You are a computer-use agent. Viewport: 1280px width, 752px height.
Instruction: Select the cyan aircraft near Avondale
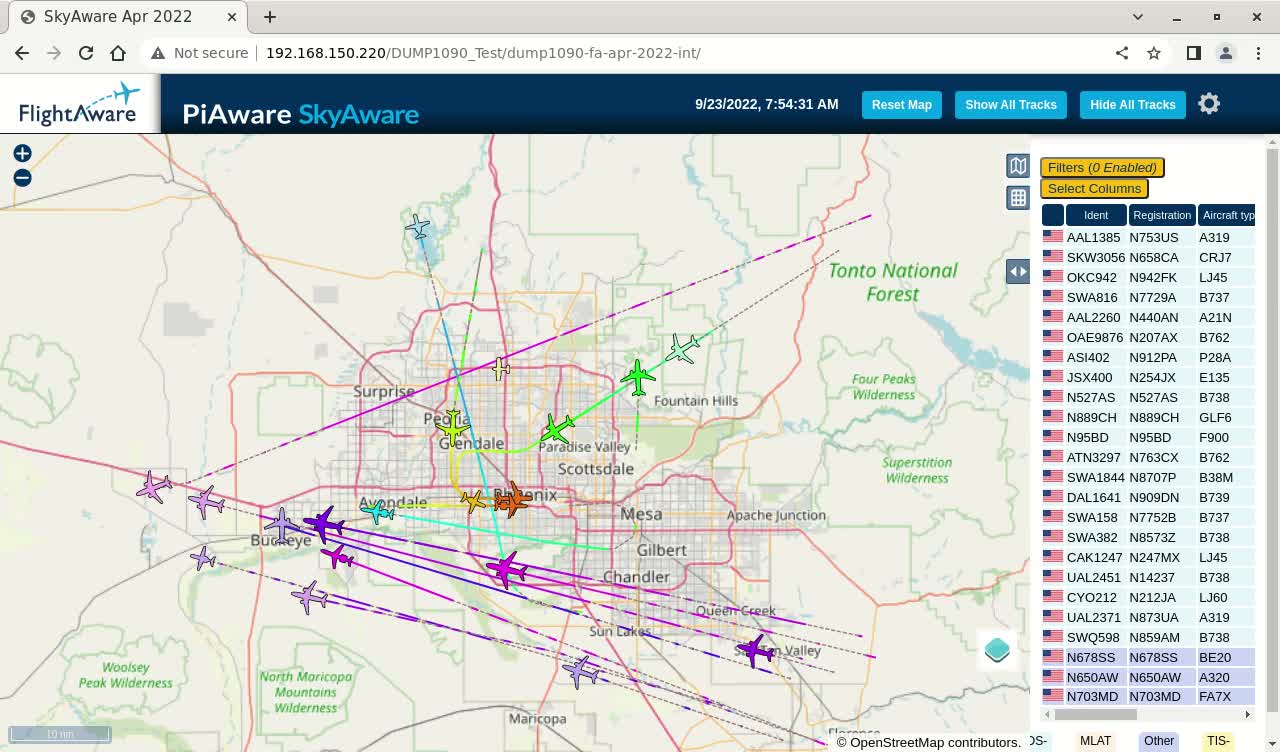[377, 512]
